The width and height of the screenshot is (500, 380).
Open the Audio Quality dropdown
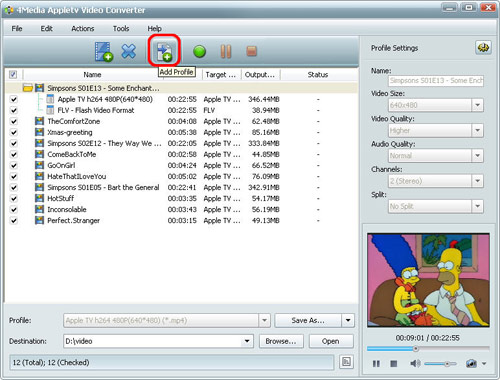(477, 155)
